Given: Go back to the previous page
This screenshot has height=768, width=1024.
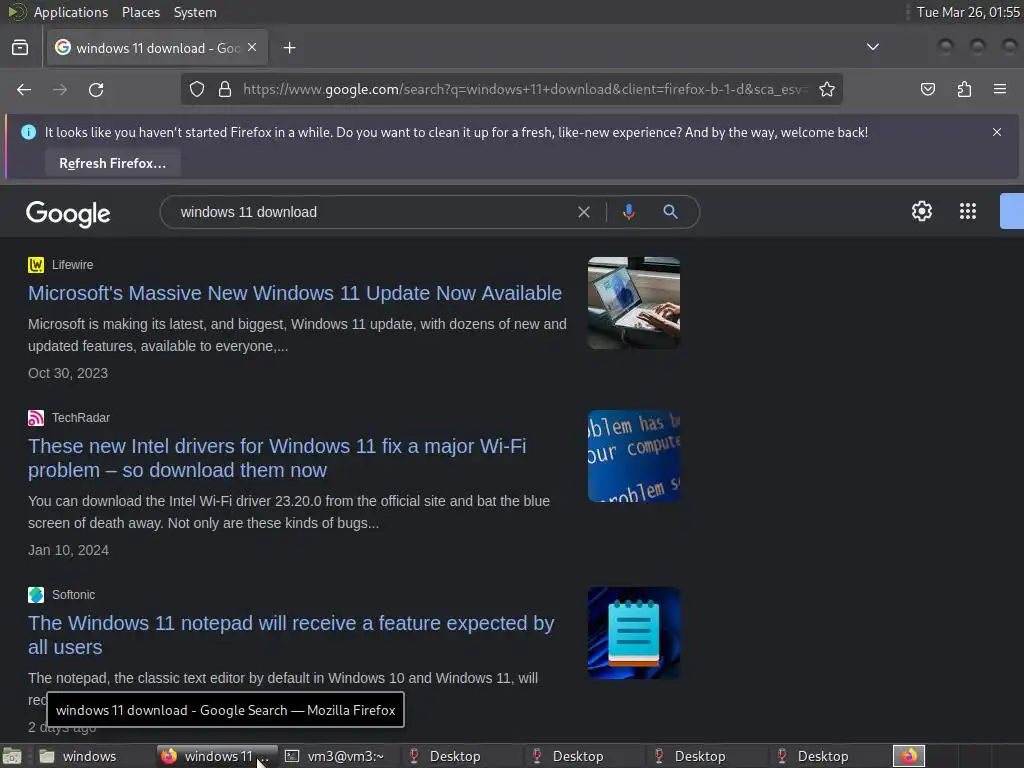Looking at the screenshot, I should [24, 89].
